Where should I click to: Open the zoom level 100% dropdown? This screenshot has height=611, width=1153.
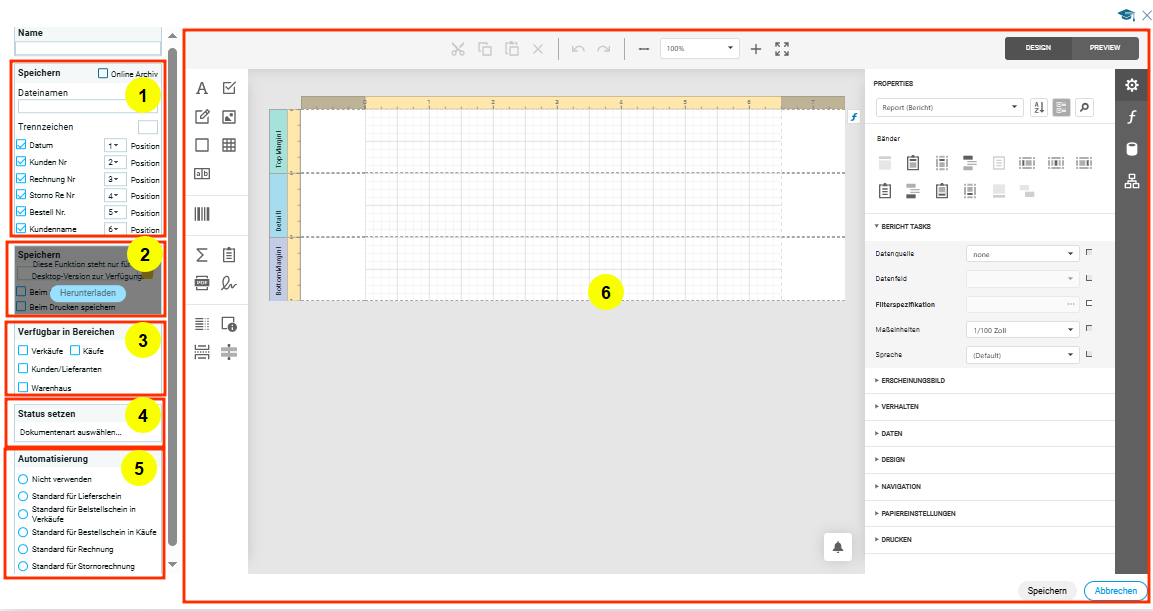[699, 48]
